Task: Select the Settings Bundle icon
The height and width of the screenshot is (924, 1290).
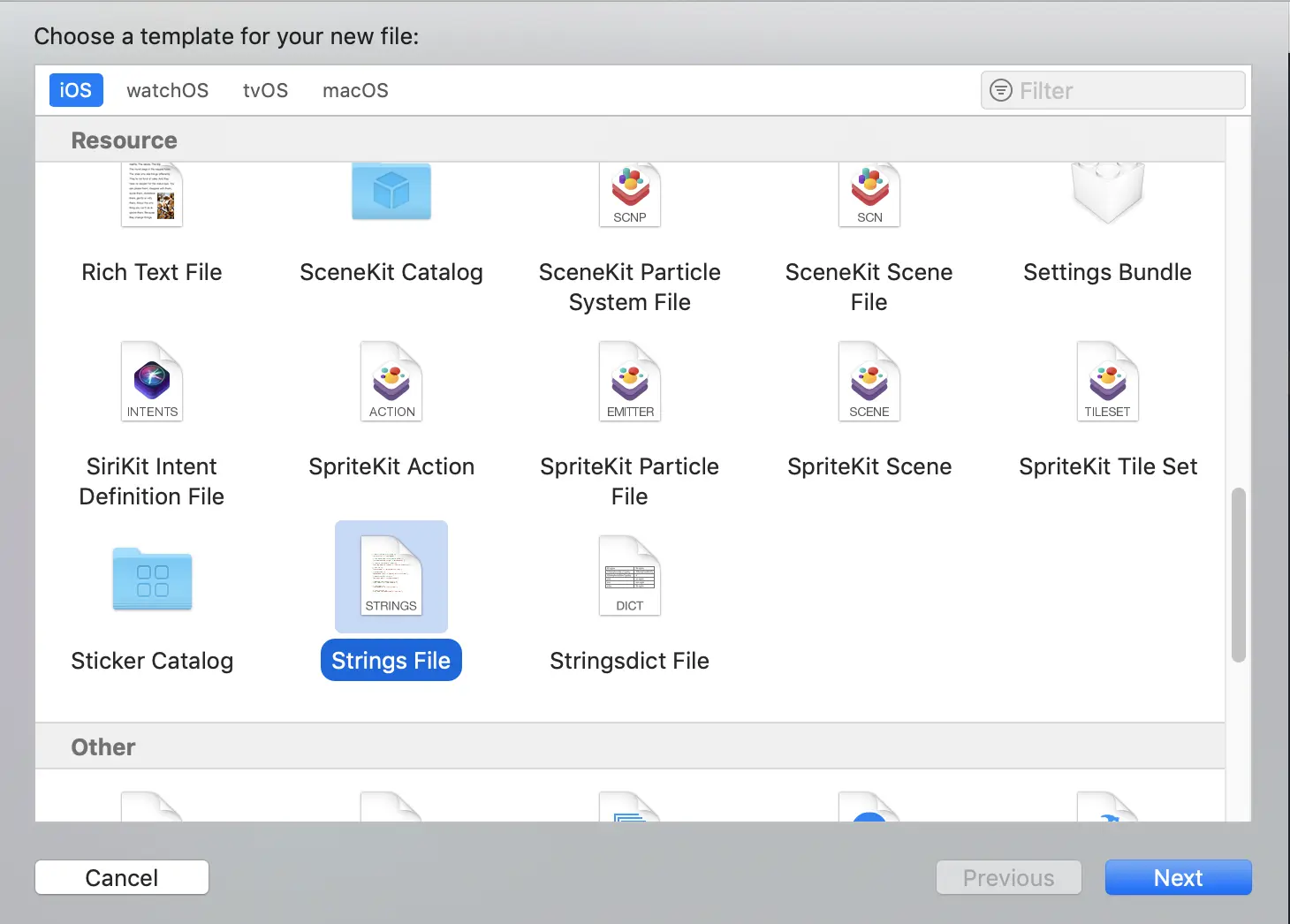Action: (x=1108, y=193)
